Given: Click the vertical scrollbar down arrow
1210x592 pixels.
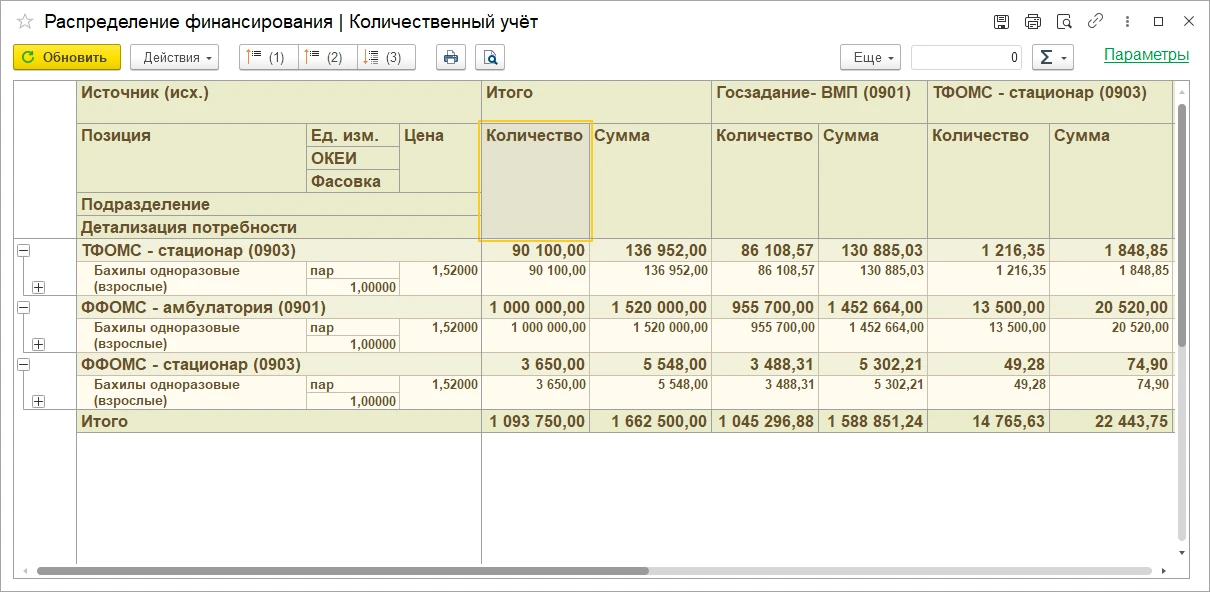Looking at the screenshot, I should click(1181, 552).
